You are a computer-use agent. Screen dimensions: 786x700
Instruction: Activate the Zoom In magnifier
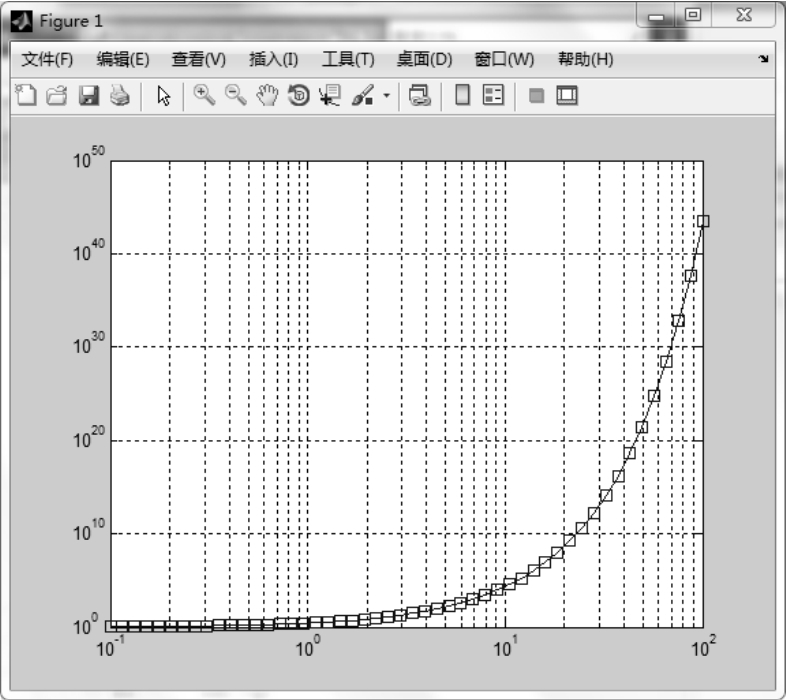click(x=204, y=95)
